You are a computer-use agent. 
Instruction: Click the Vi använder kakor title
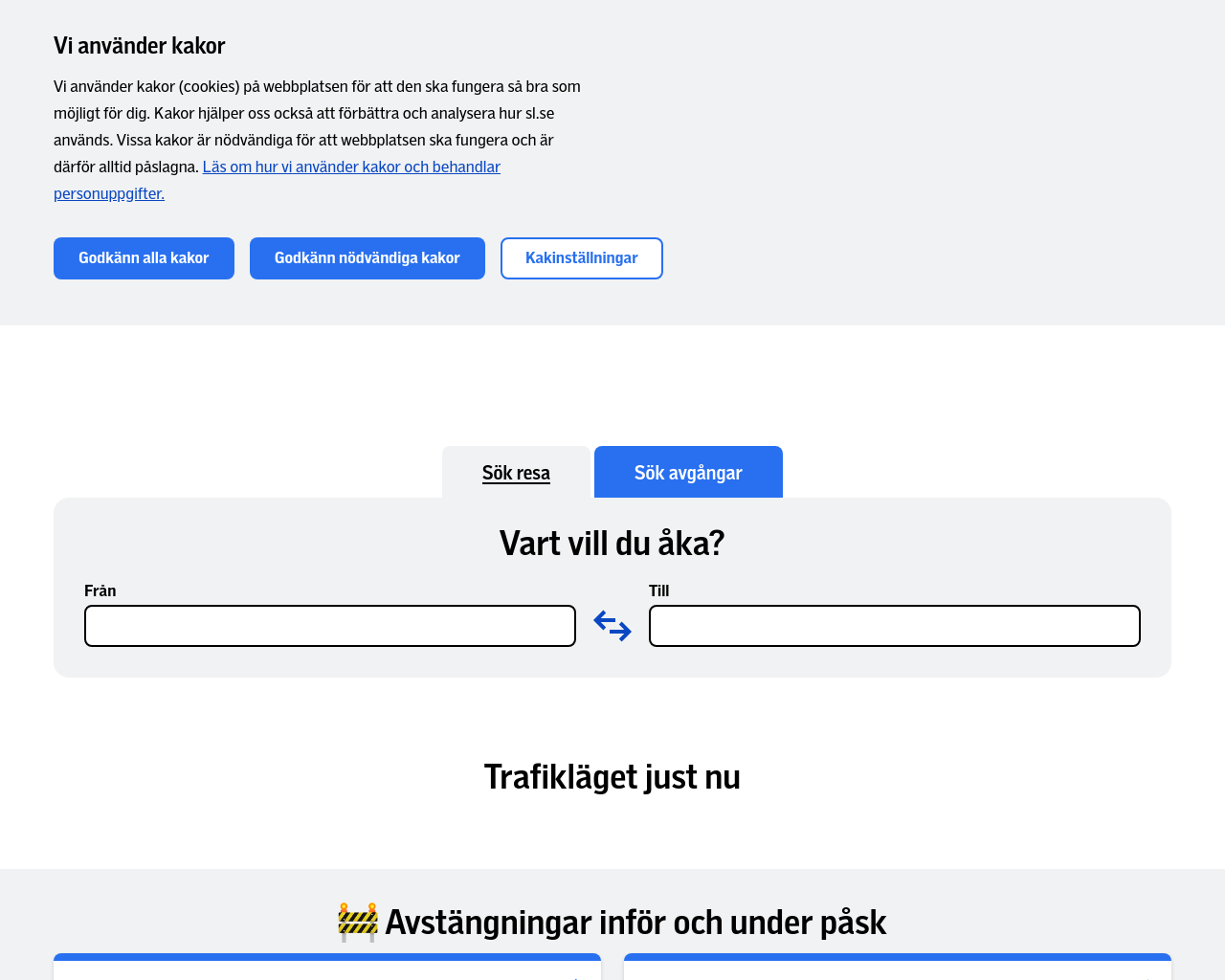(140, 46)
